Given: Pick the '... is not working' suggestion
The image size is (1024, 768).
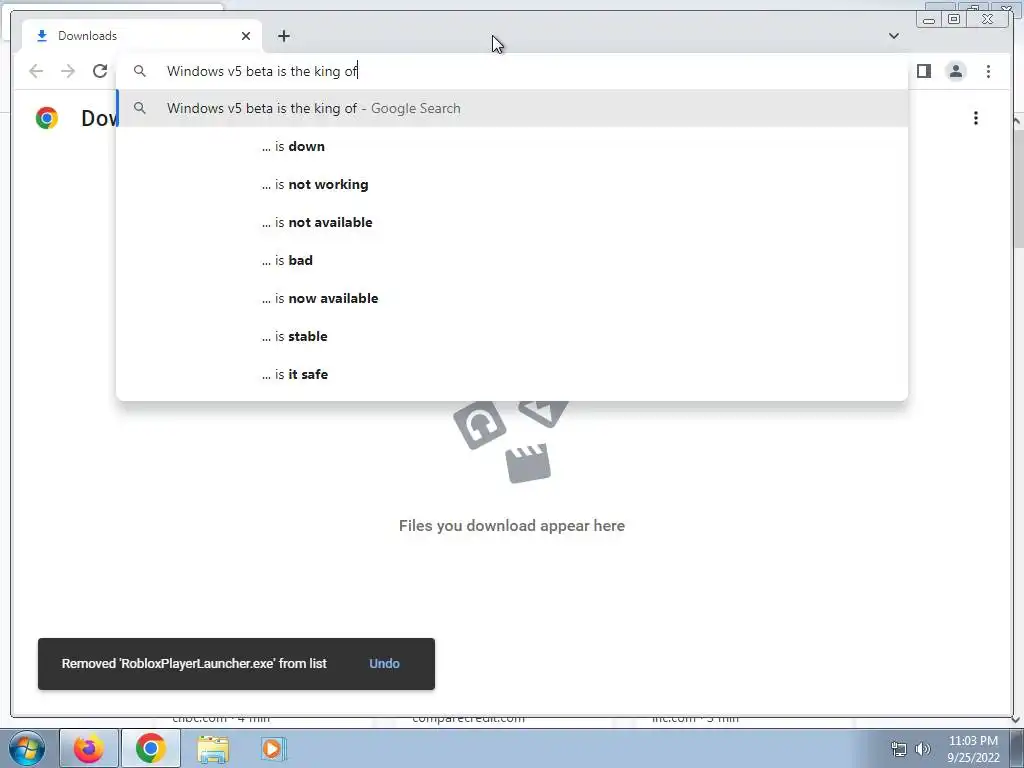Looking at the screenshot, I should point(512,184).
